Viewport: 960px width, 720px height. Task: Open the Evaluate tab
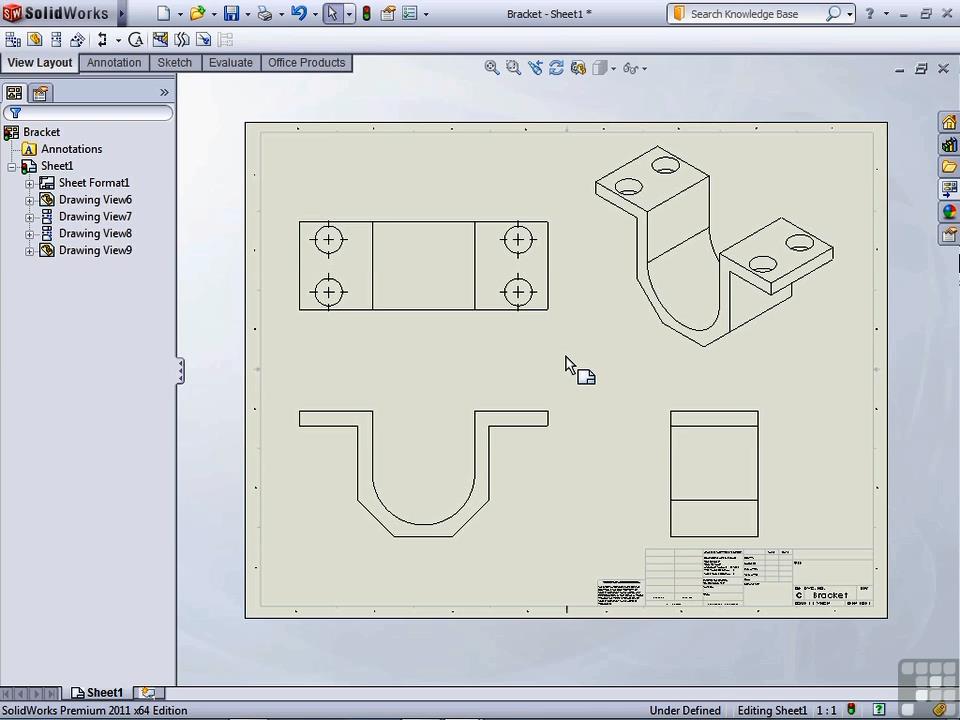[x=231, y=62]
